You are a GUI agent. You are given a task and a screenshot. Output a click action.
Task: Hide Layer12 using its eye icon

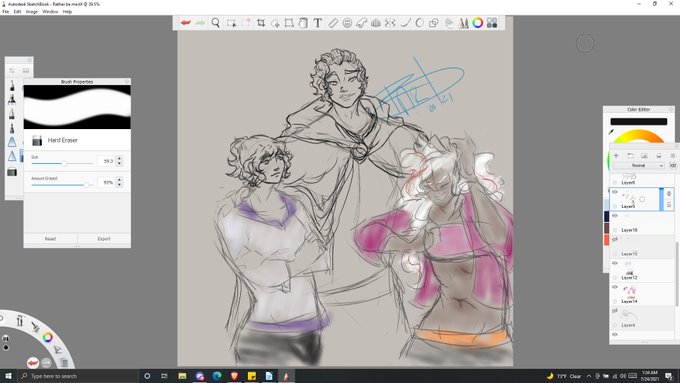tap(615, 263)
